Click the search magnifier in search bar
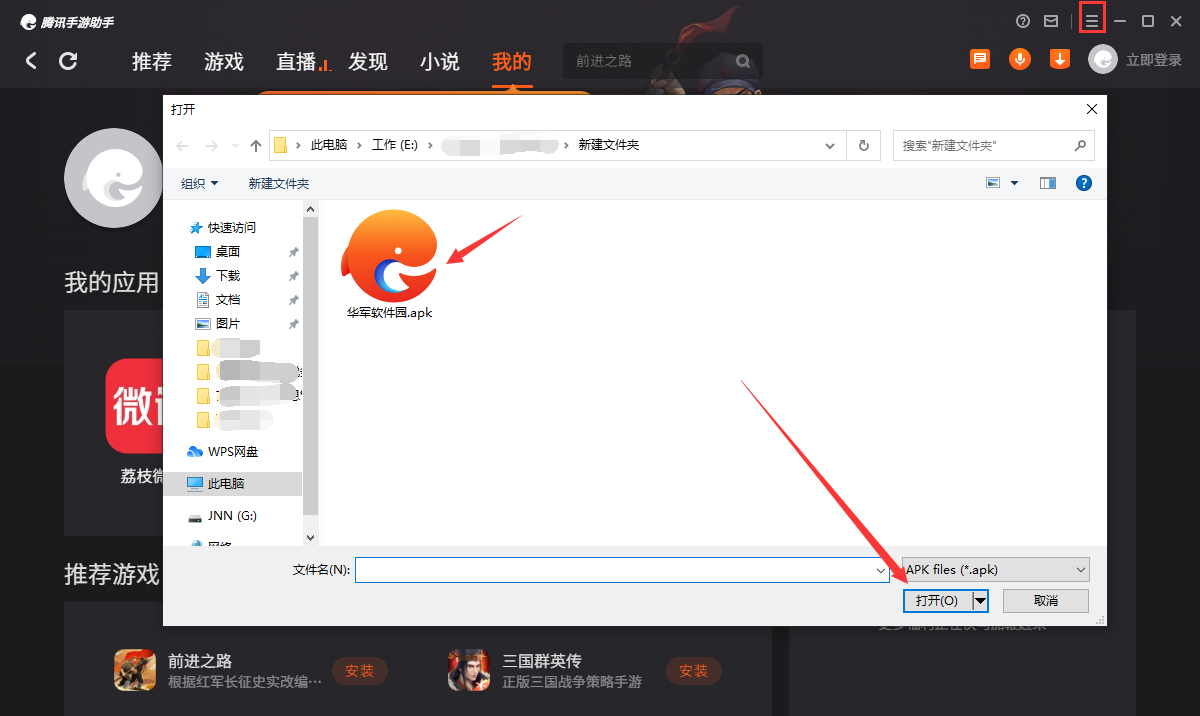 pyautogui.click(x=742, y=60)
